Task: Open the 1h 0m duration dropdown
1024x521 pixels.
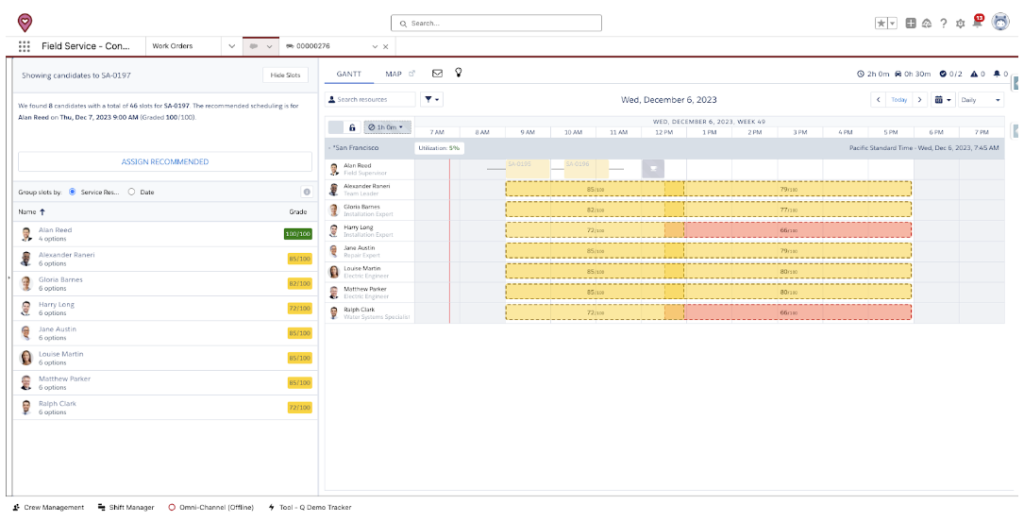Action: coord(387,127)
